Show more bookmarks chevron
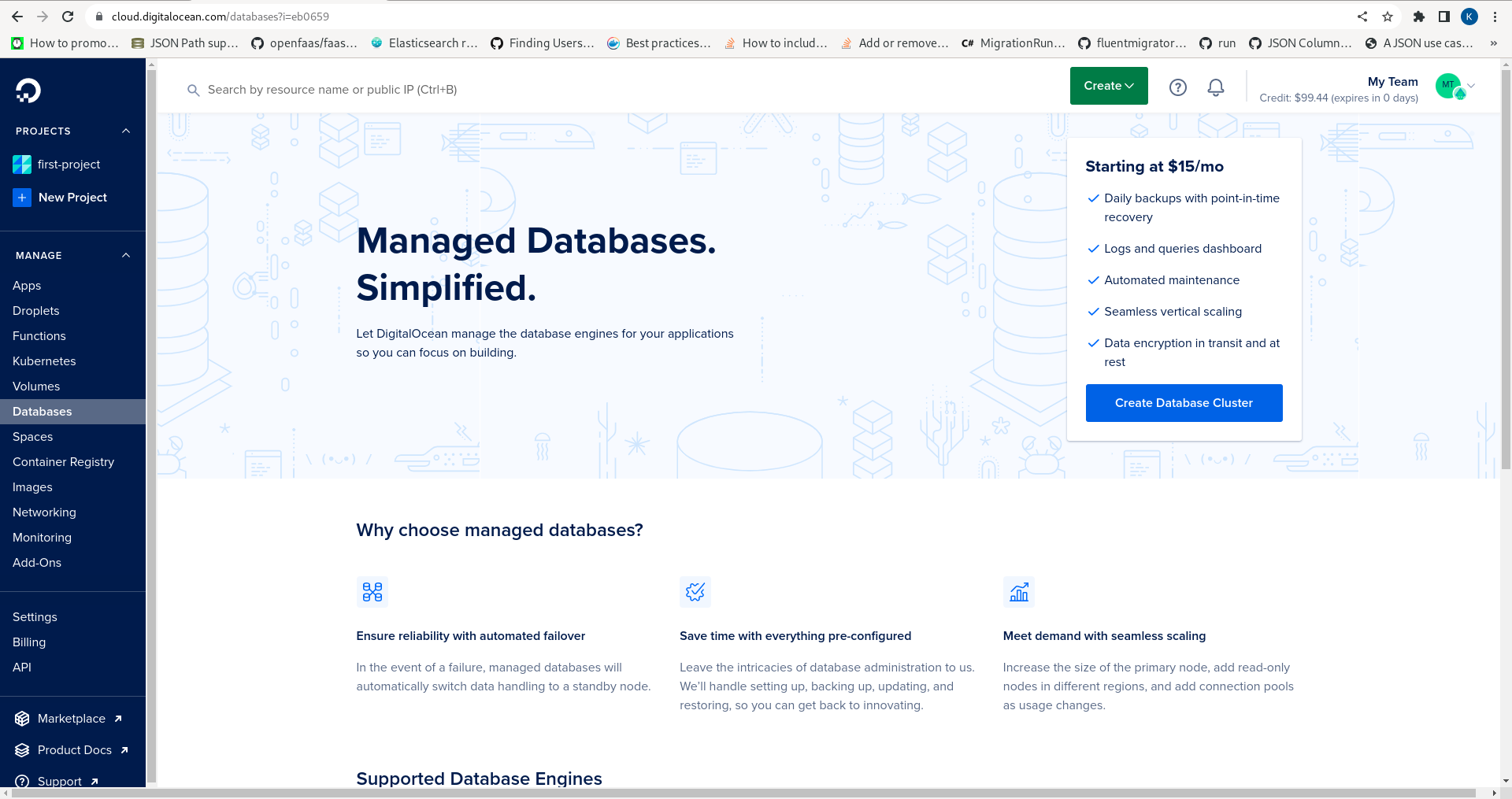1512x799 pixels. point(1494,43)
